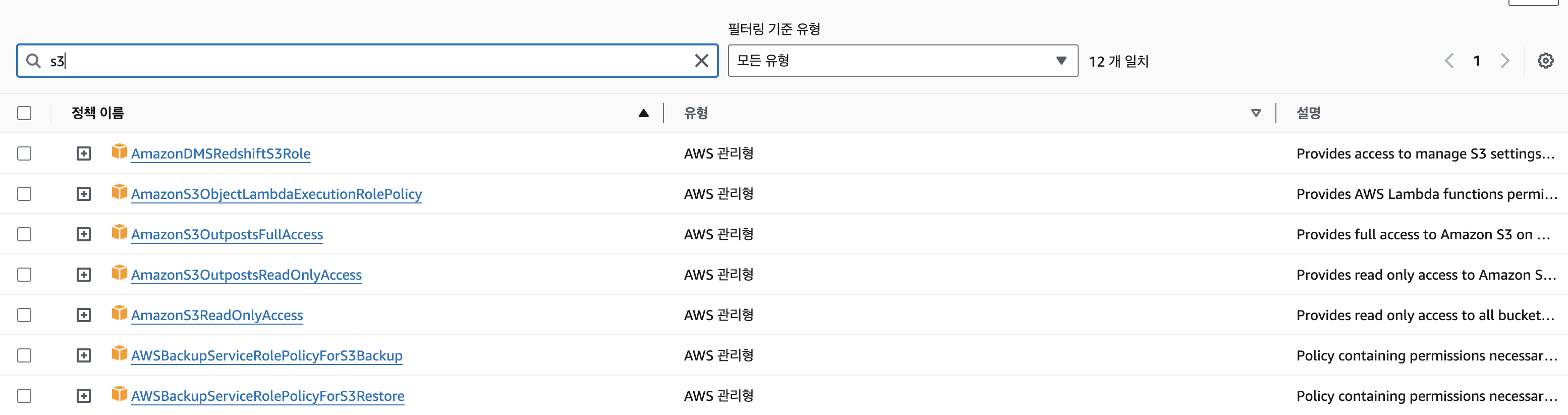Viewport: 1568px width, 415px height.
Task: Click 'Provides access to manage S3 settings' description
Action: click(1425, 153)
